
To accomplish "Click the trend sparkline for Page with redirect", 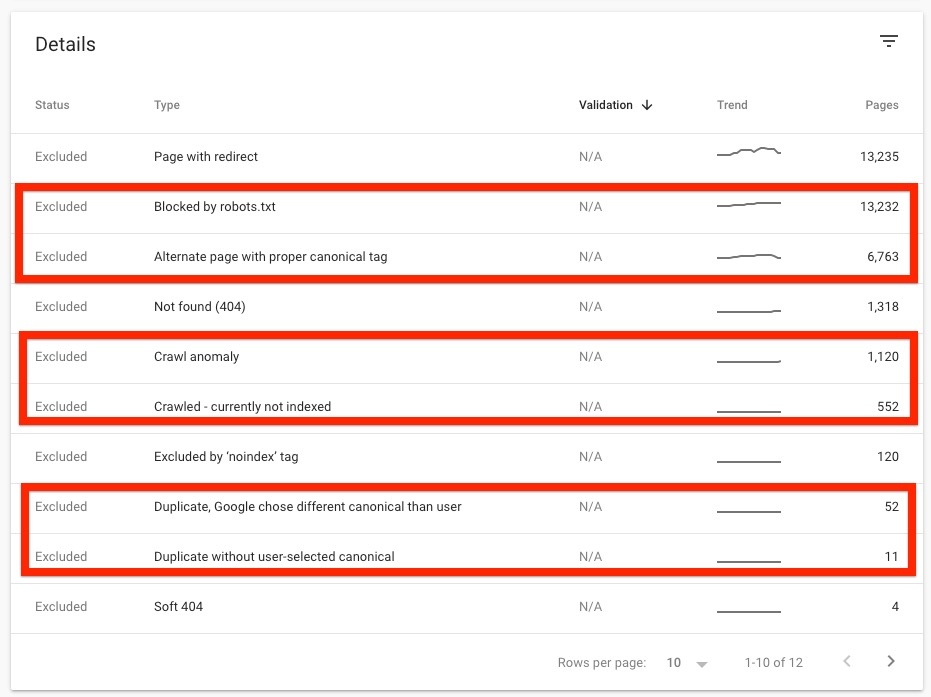I will click(x=749, y=151).
